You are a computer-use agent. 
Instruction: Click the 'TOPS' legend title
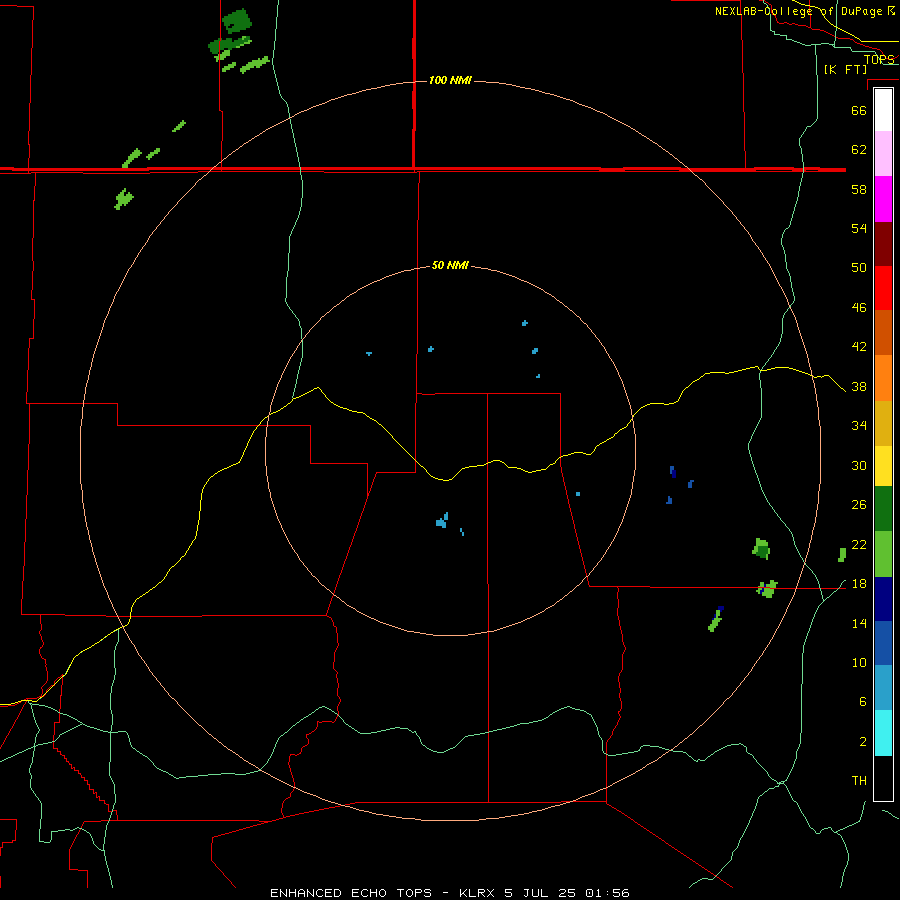[879, 59]
